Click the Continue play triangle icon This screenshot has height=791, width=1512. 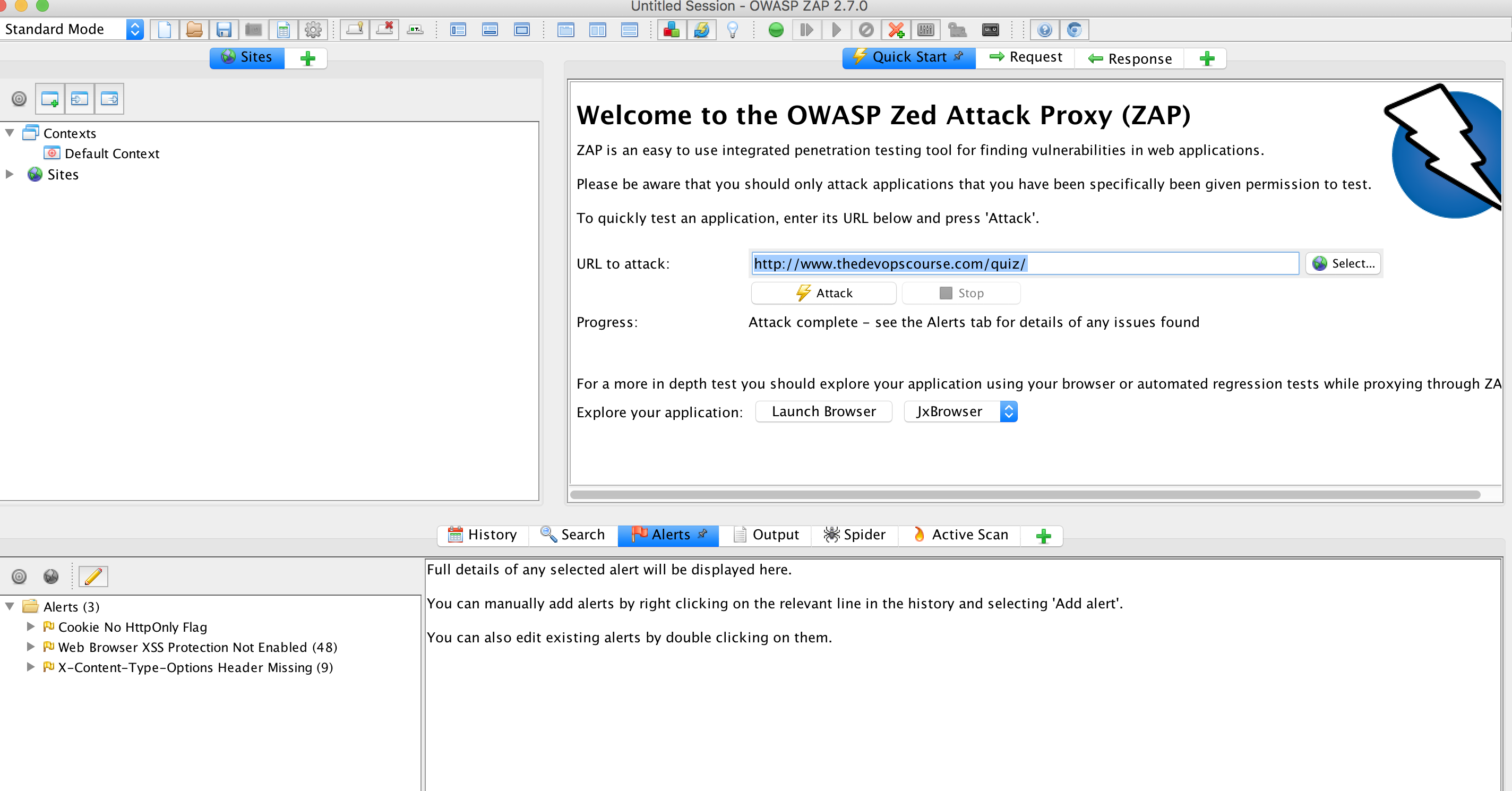point(836,29)
